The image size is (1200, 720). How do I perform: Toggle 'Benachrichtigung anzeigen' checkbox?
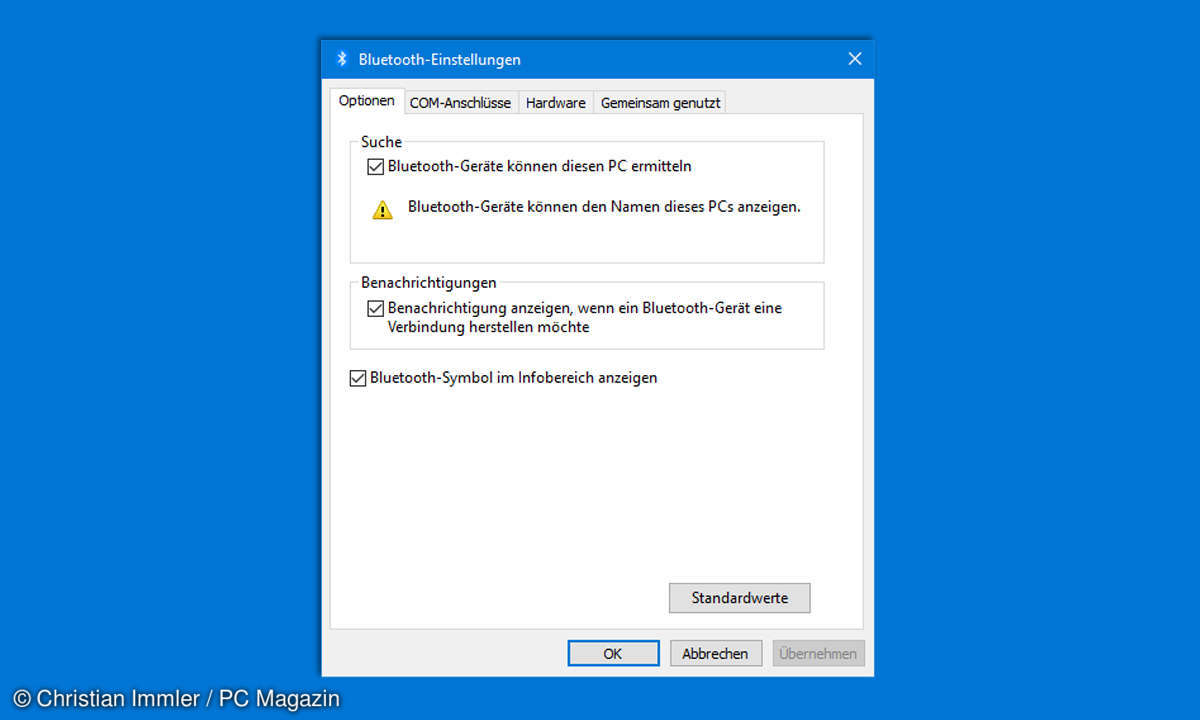click(375, 309)
